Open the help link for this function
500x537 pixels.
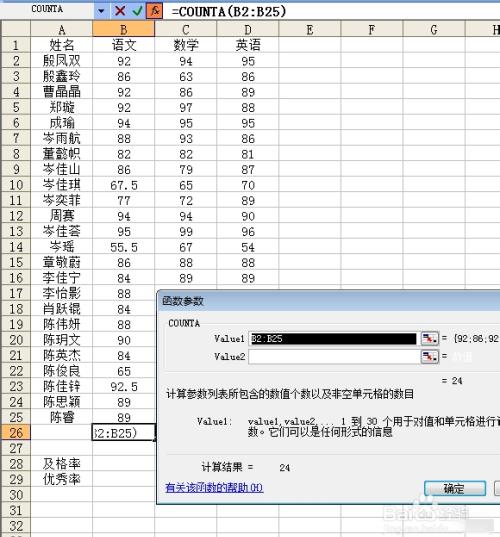pyautogui.click(x=214, y=487)
